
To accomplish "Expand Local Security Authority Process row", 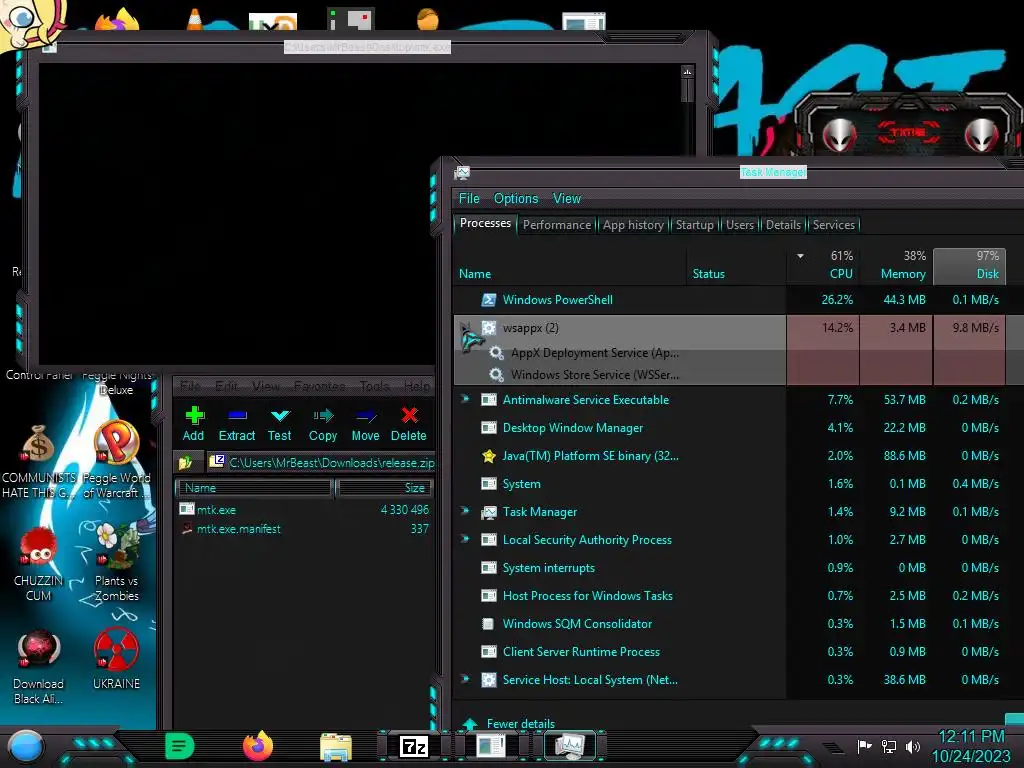I will pyautogui.click(x=465, y=540).
